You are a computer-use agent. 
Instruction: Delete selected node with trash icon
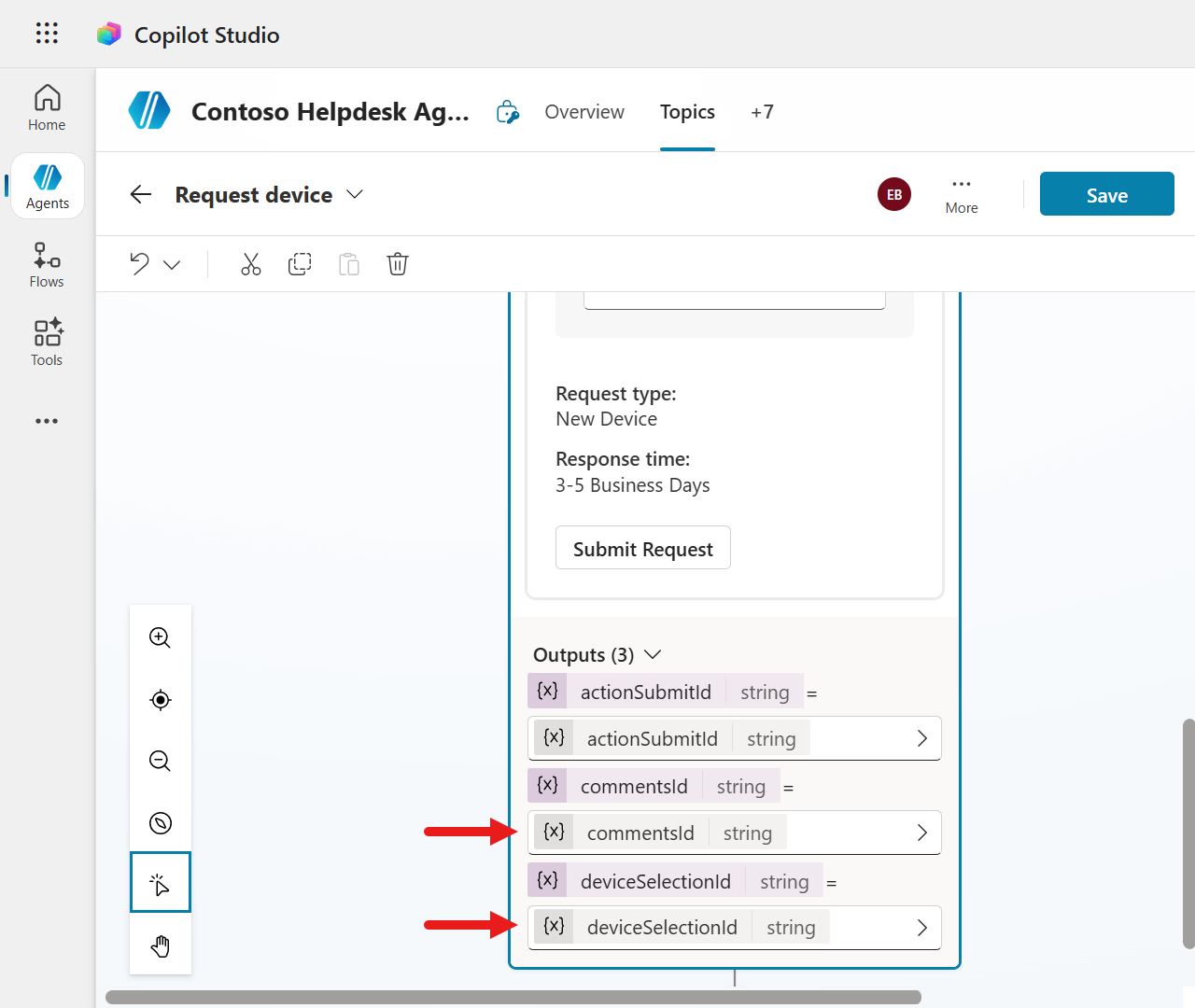[398, 264]
